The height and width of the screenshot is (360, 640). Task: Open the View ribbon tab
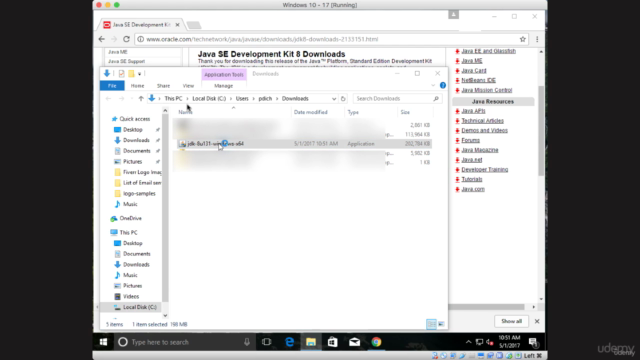[188, 86]
